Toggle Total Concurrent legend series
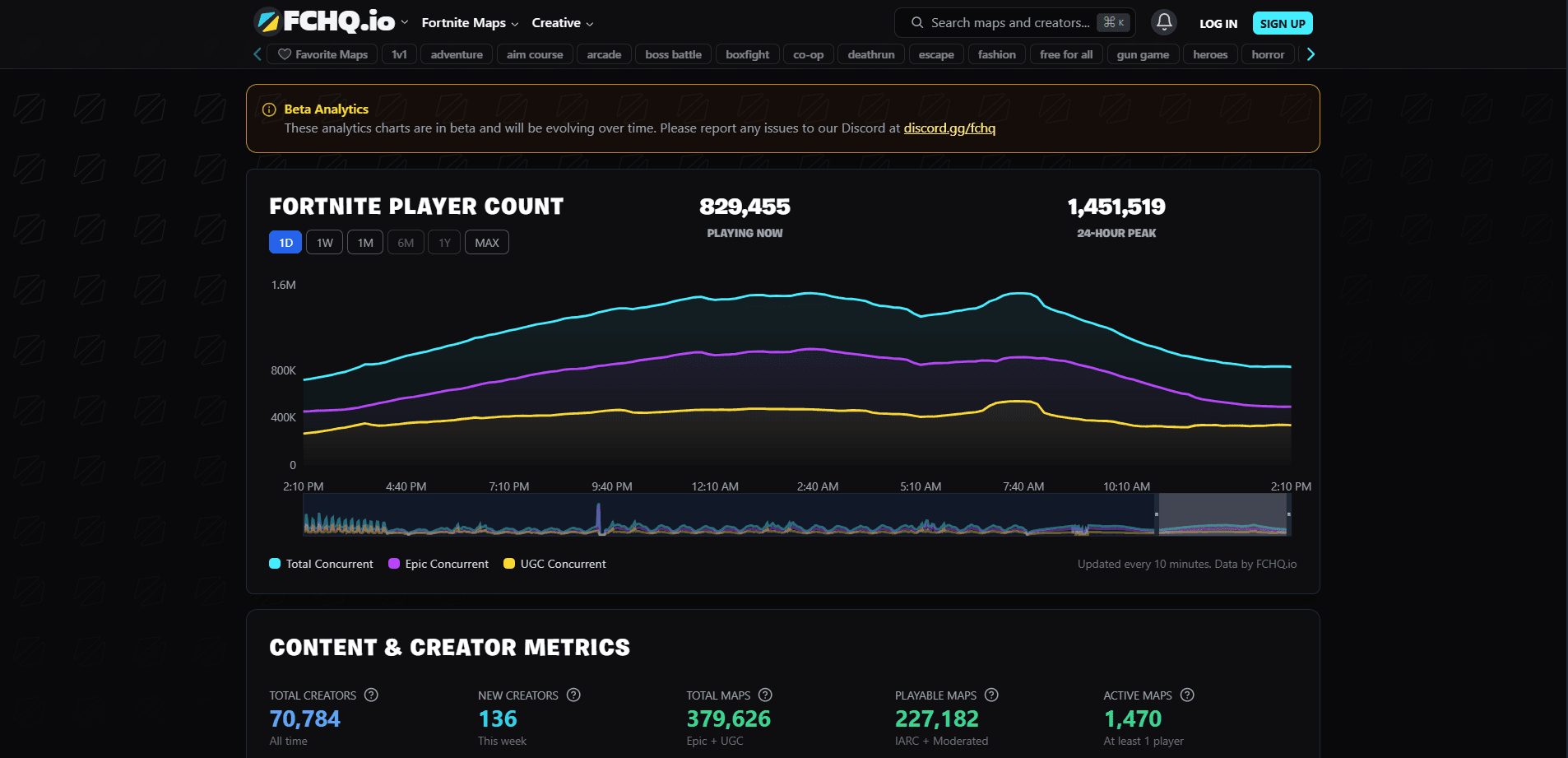The width and height of the screenshot is (1568, 758). [322, 564]
